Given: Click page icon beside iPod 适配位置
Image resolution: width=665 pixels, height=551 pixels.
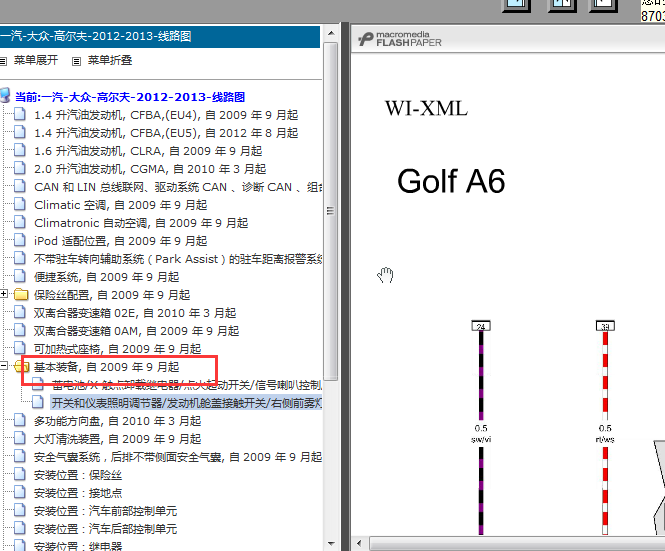Looking at the screenshot, I should 20,240.
